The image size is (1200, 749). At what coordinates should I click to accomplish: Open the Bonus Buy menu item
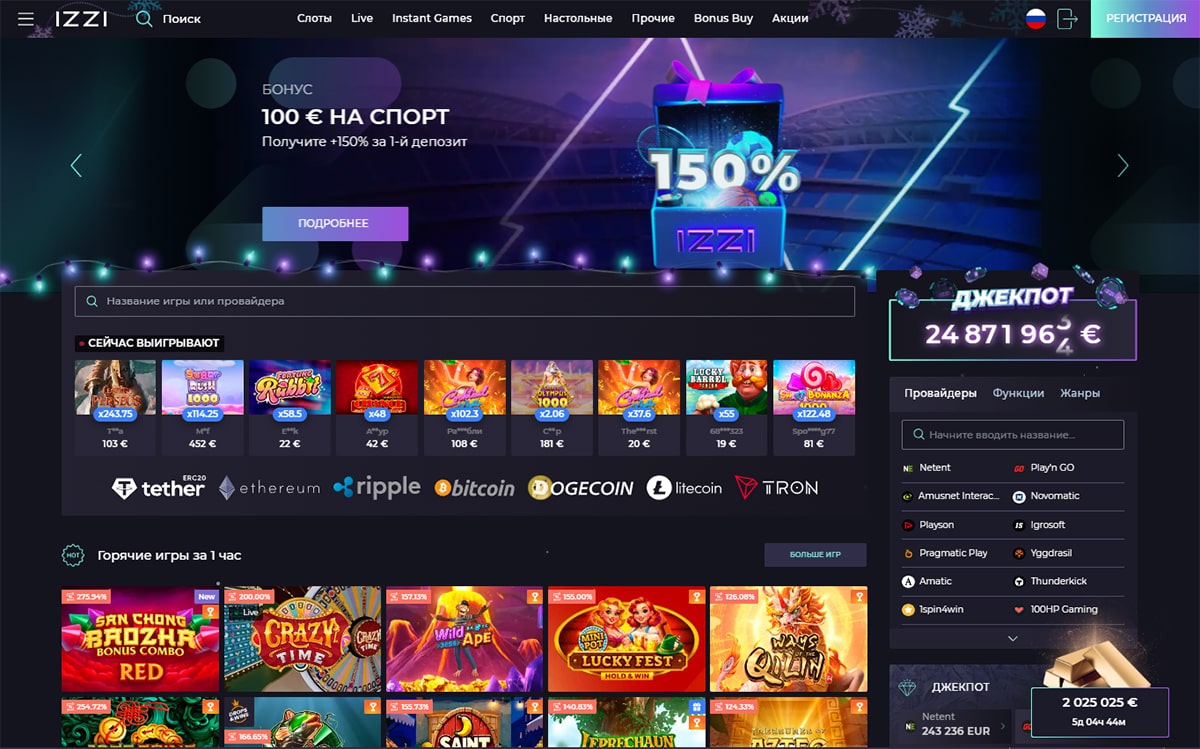723,18
